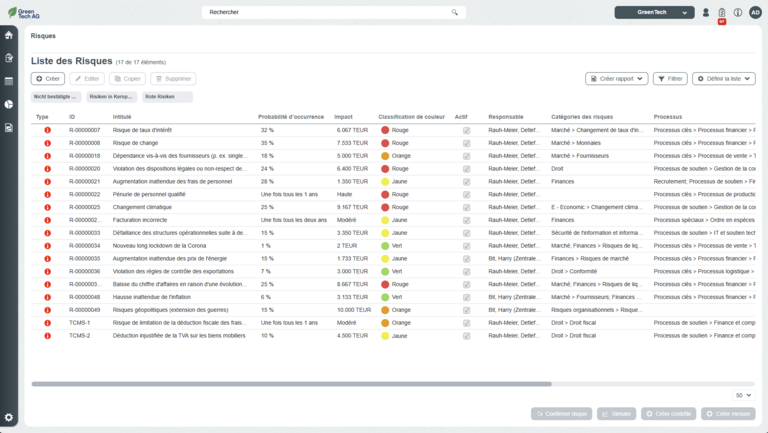Select the Risiken in Kernp... filter tab
Image resolution: width=768 pixels, height=433 pixels.
click(x=112, y=97)
